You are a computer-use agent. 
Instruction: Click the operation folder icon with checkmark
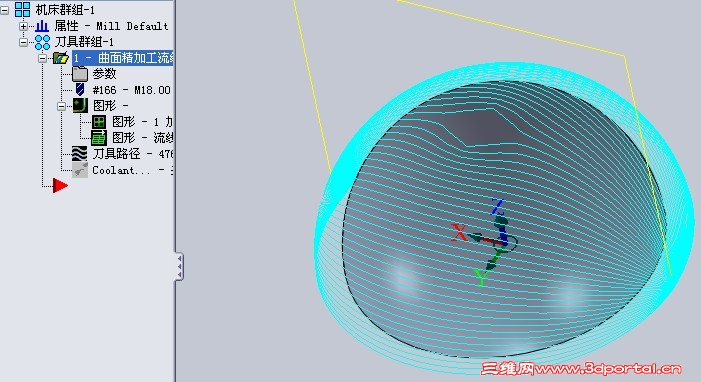click(61, 58)
